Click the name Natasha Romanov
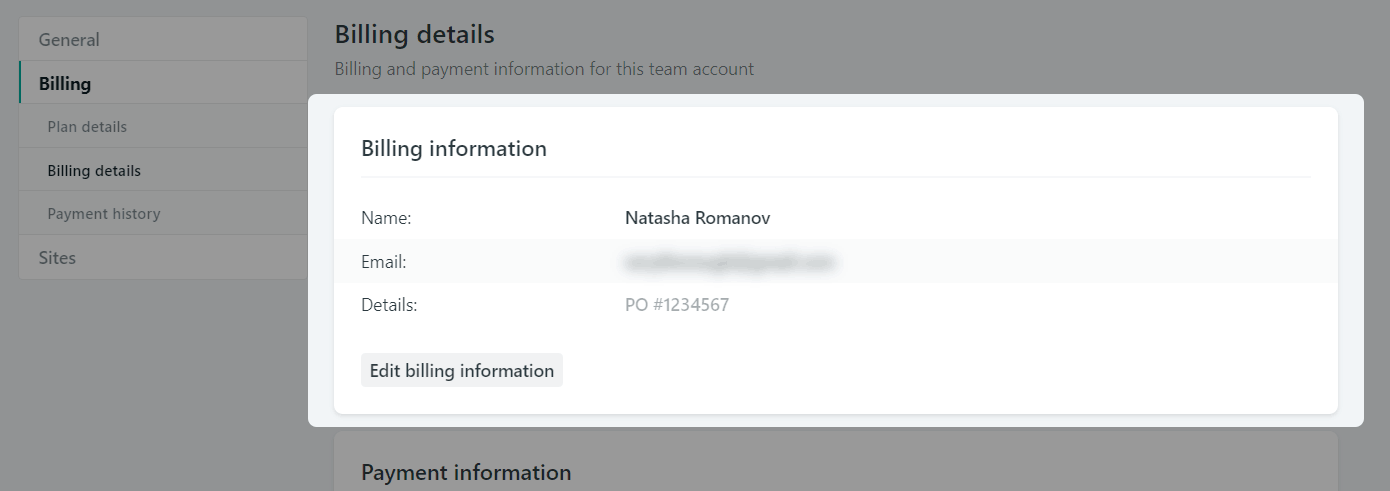Screen dimensions: 1390x491 coord(697,218)
